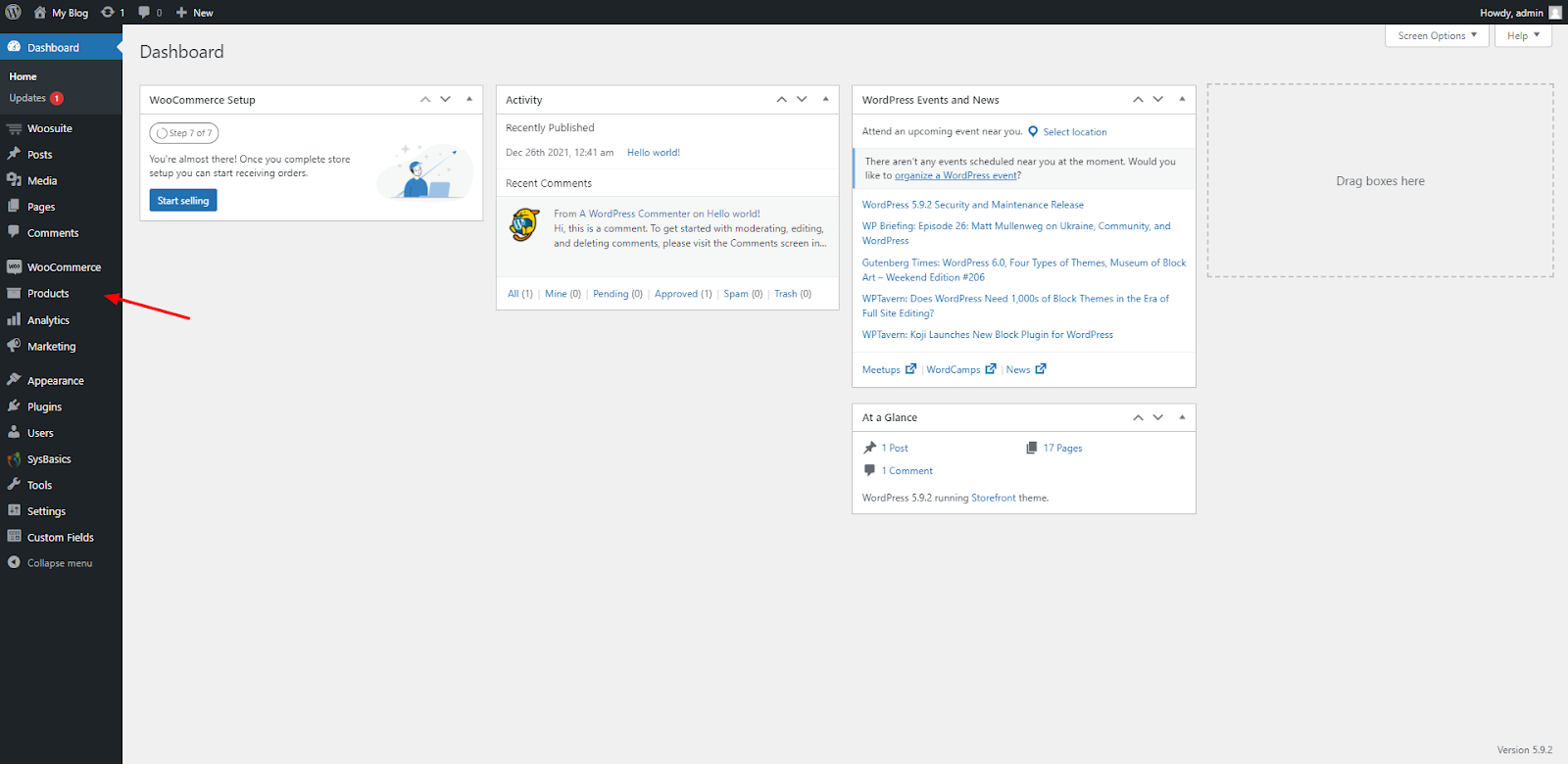The image size is (1568, 764).
Task: Click the Settings sidebar icon
Action: pyautogui.click(x=14, y=510)
